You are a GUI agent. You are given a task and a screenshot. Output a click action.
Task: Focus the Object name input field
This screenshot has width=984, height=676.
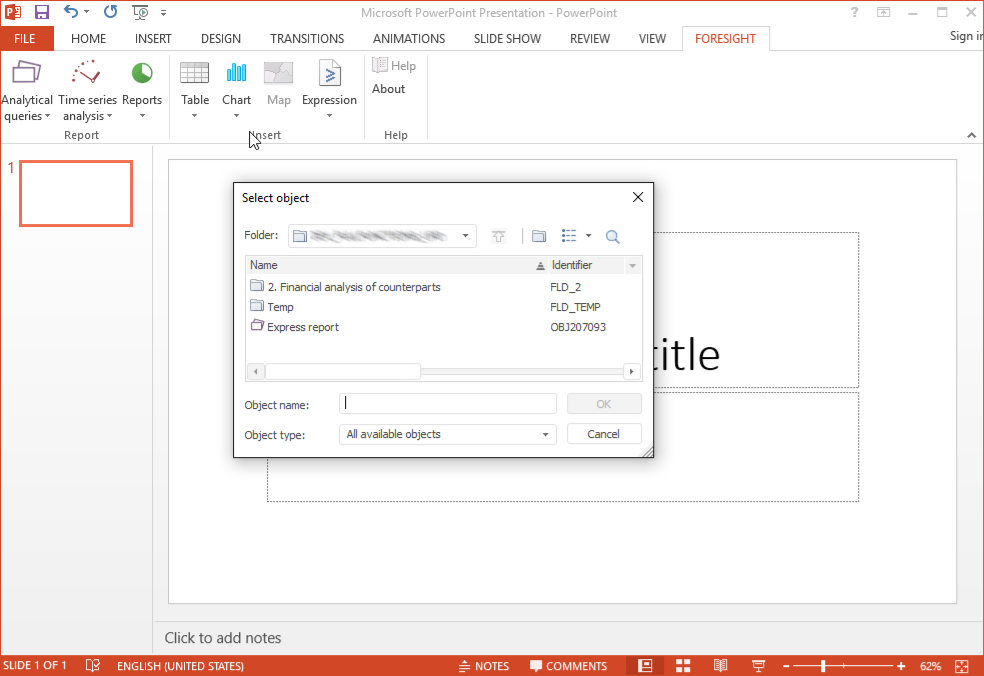[447, 404]
